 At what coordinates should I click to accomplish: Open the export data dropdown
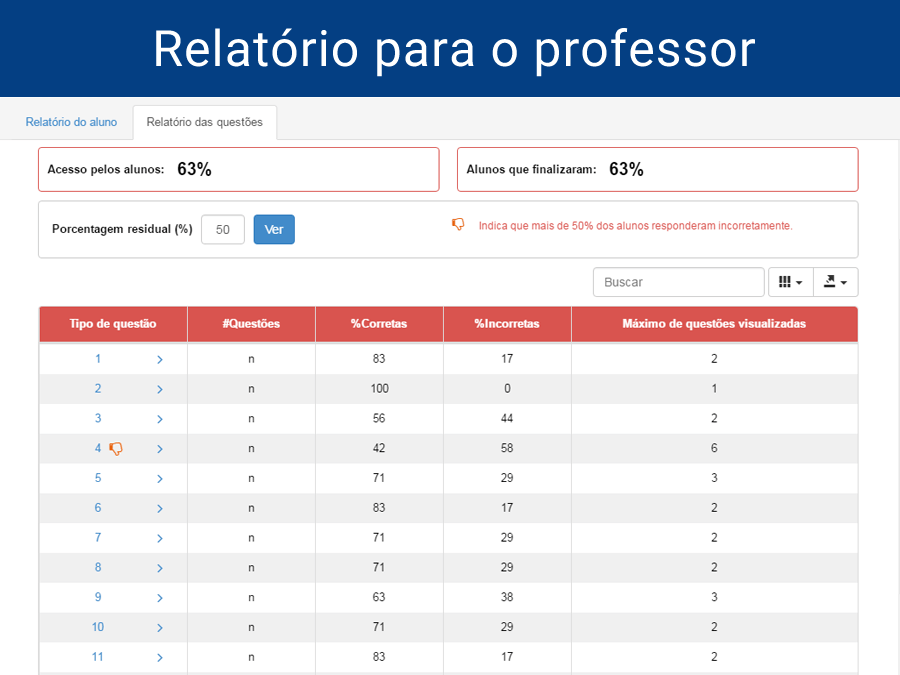coord(836,282)
